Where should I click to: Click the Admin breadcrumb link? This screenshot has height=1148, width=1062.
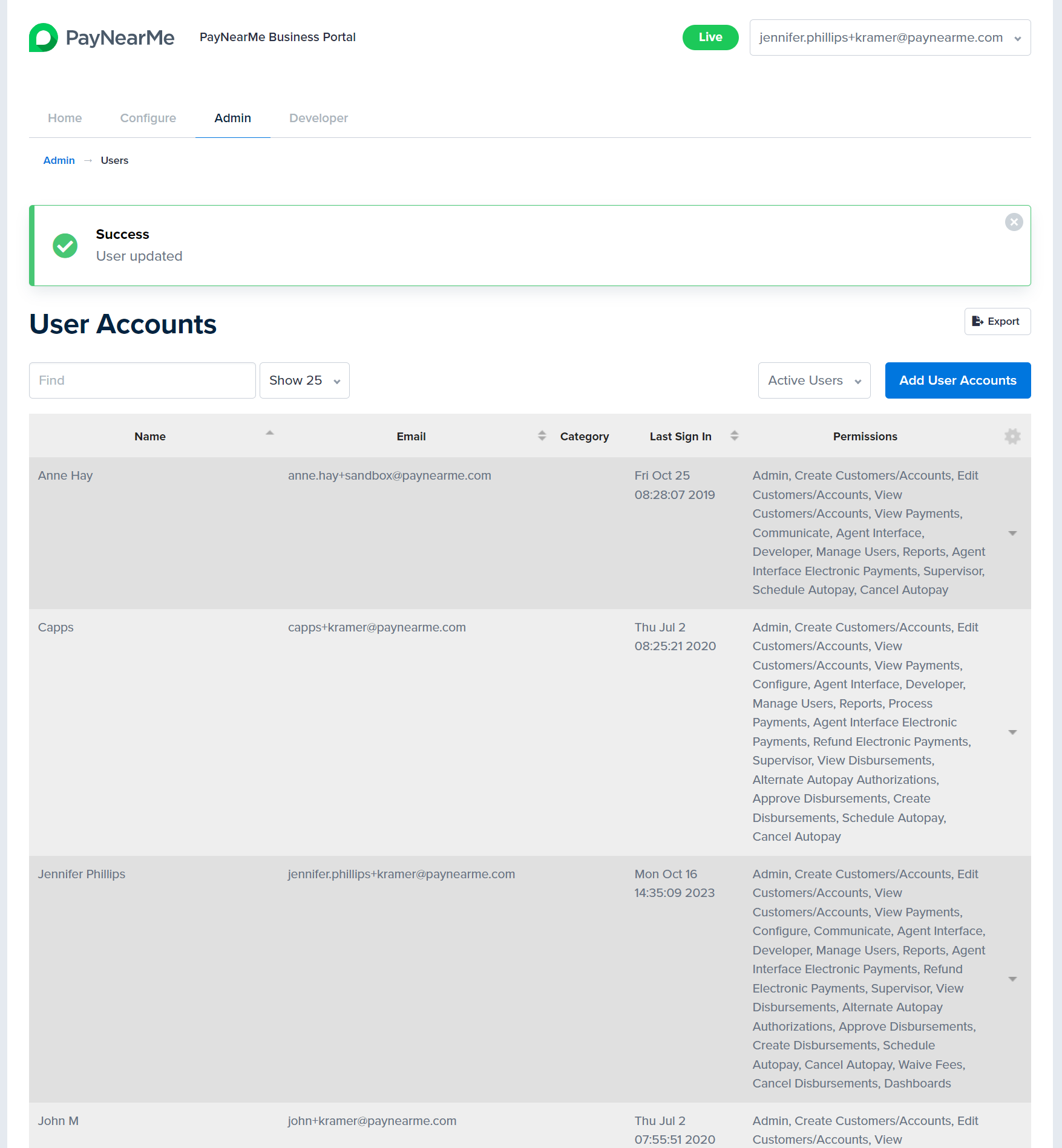59,160
